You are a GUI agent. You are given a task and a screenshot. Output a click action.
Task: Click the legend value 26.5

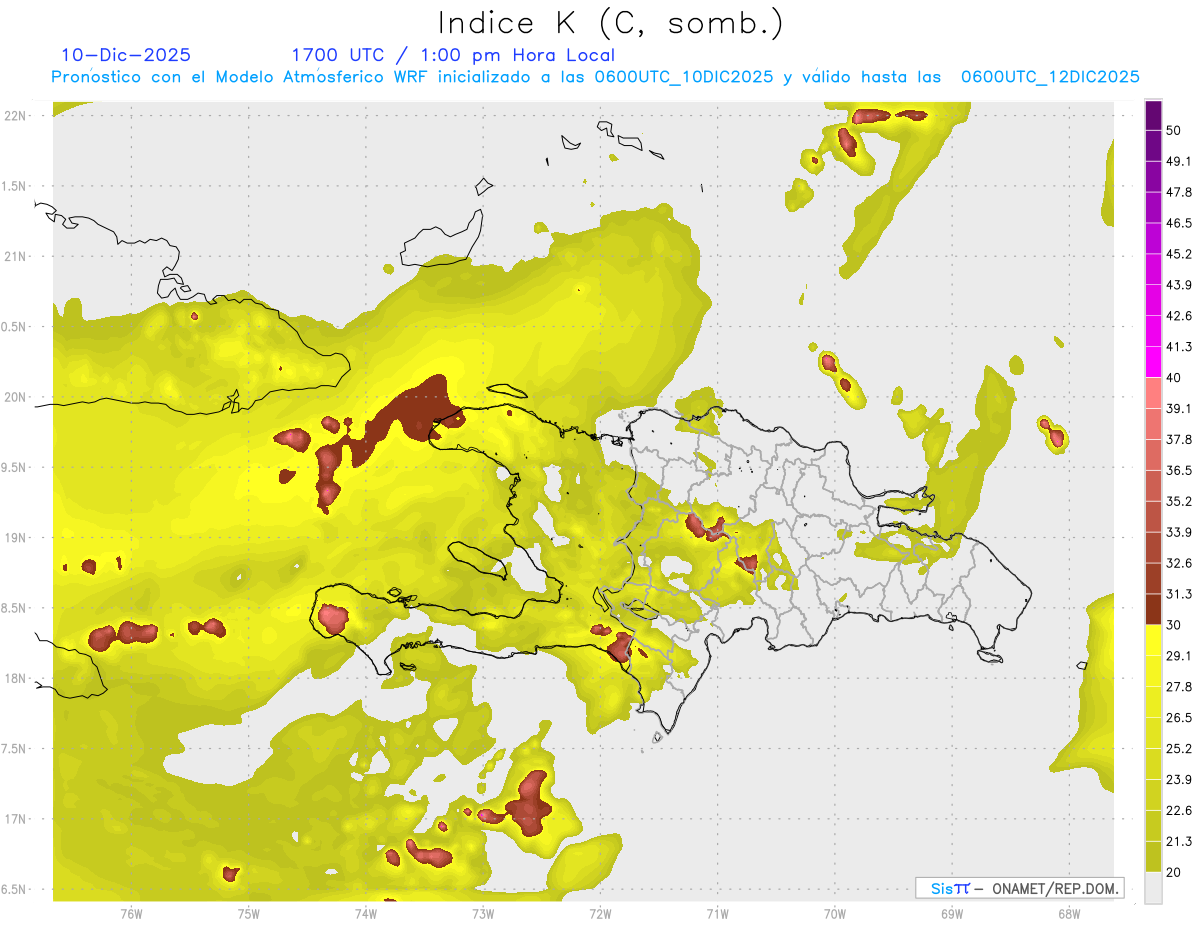[1179, 718]
